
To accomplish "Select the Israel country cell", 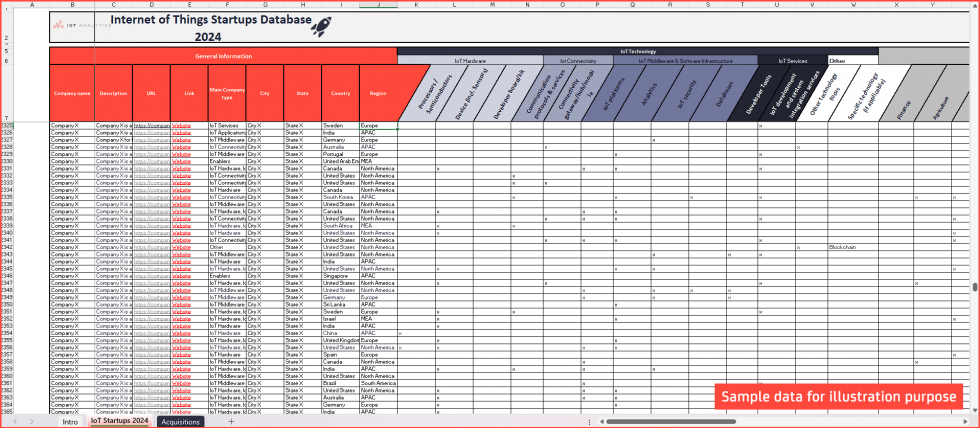I will [341, 319].
